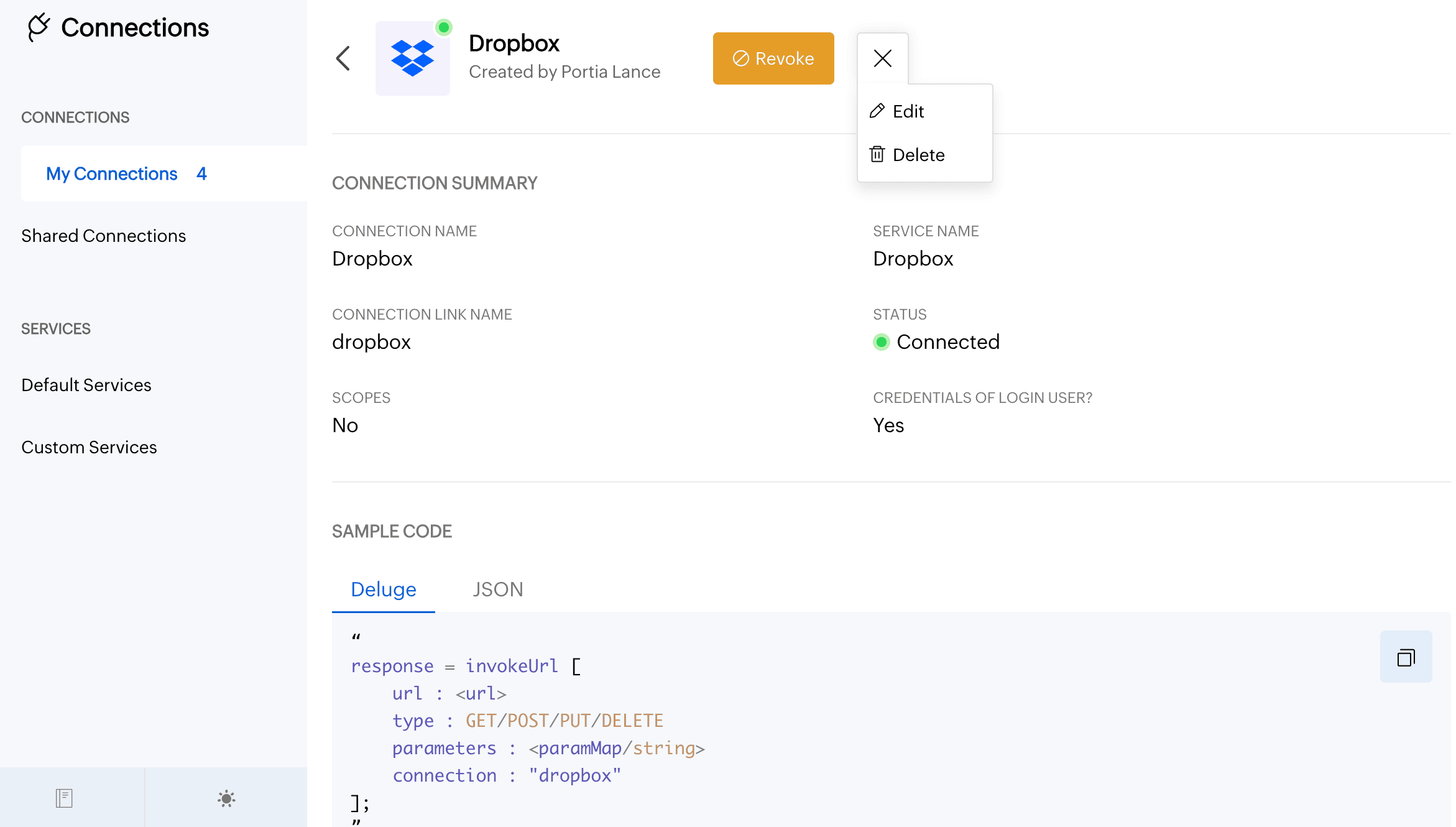Open Custom Services in sidebar
The width and height of the screenshot is (1456, 827).
click(89, 447)
